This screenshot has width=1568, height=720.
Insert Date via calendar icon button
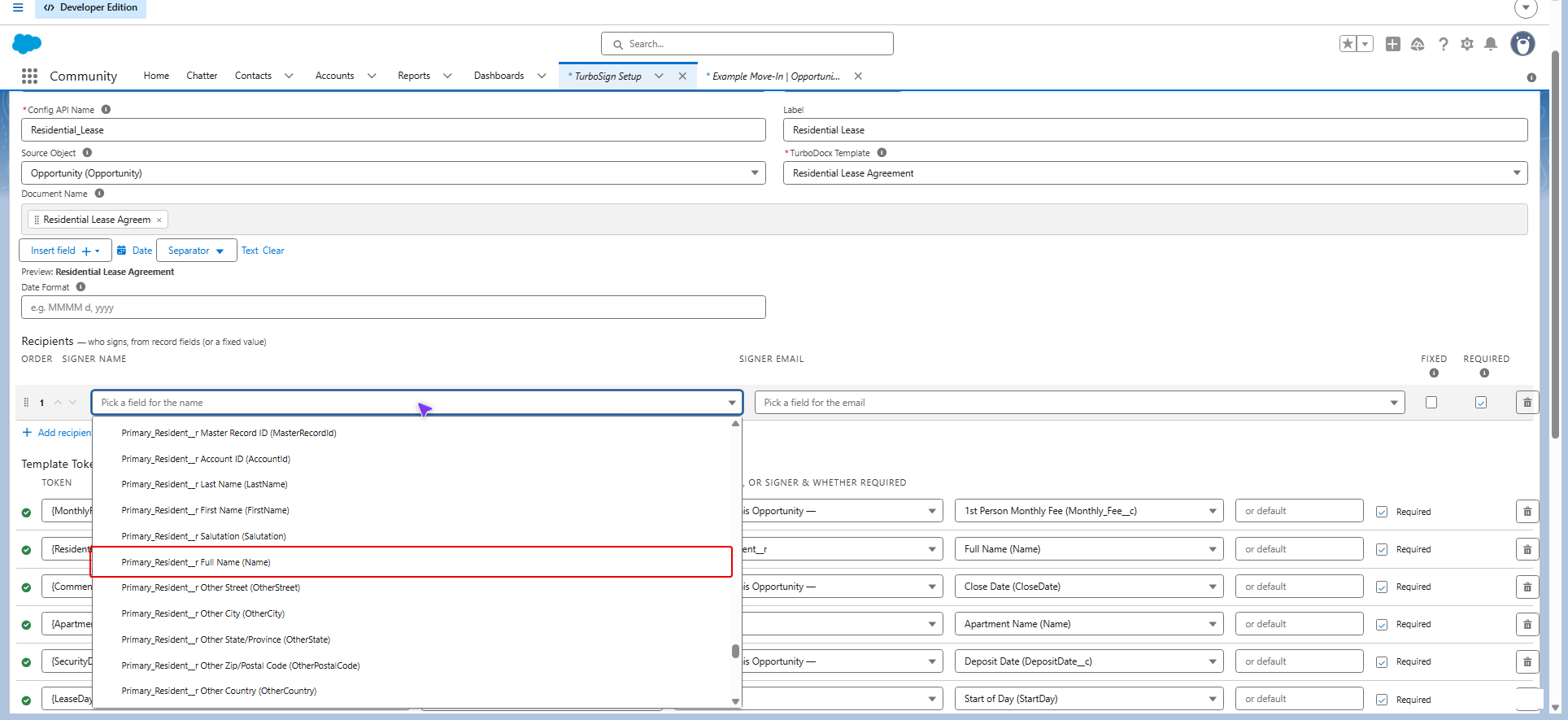point(134,251)
